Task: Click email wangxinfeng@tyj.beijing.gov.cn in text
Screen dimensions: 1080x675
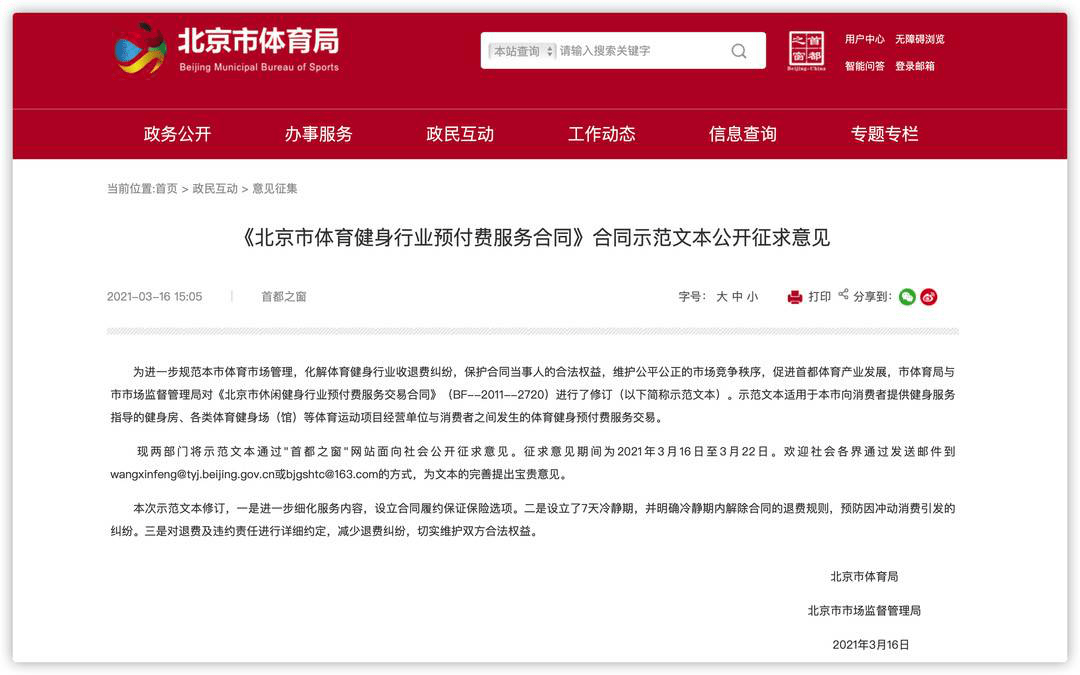Action: click(192, 475)
